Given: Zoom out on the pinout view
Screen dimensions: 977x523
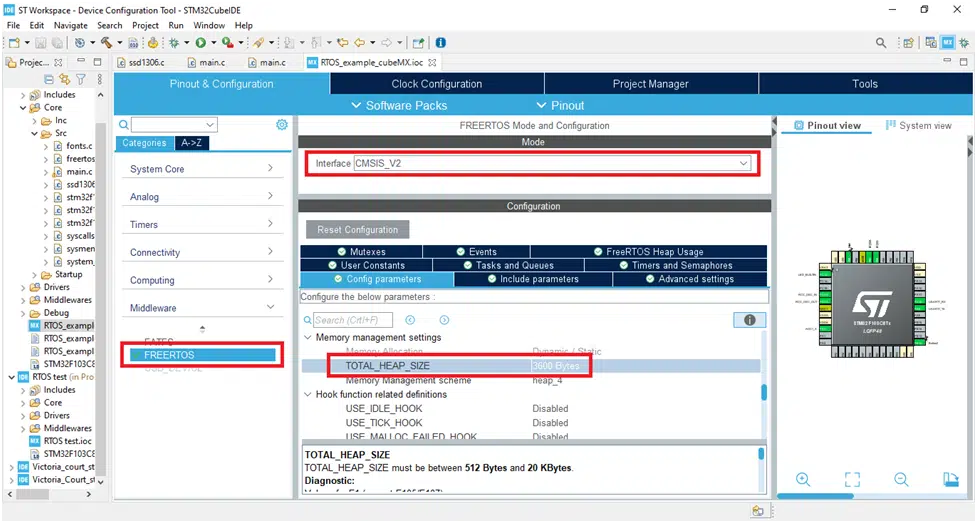Looking at the screenshot, I should 901,479.
